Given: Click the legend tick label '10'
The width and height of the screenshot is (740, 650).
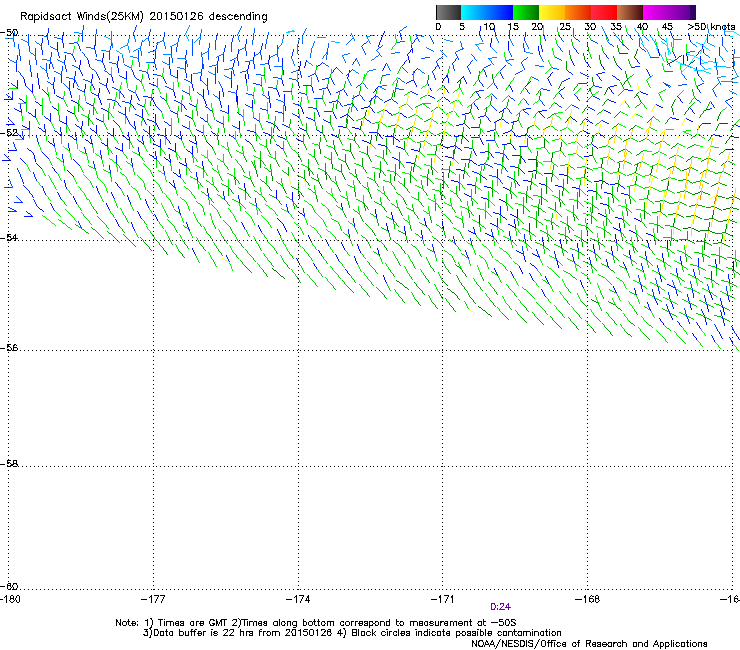Looking at the screenshot, I should pos(489,27).
